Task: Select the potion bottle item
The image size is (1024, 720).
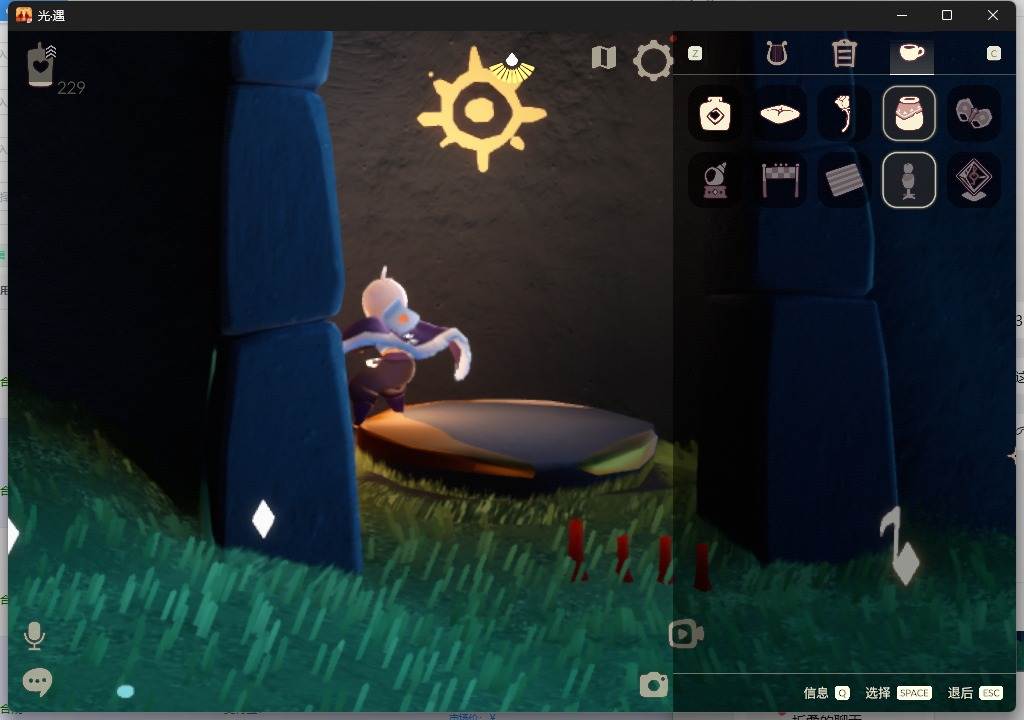Action: tap(714, 114)
